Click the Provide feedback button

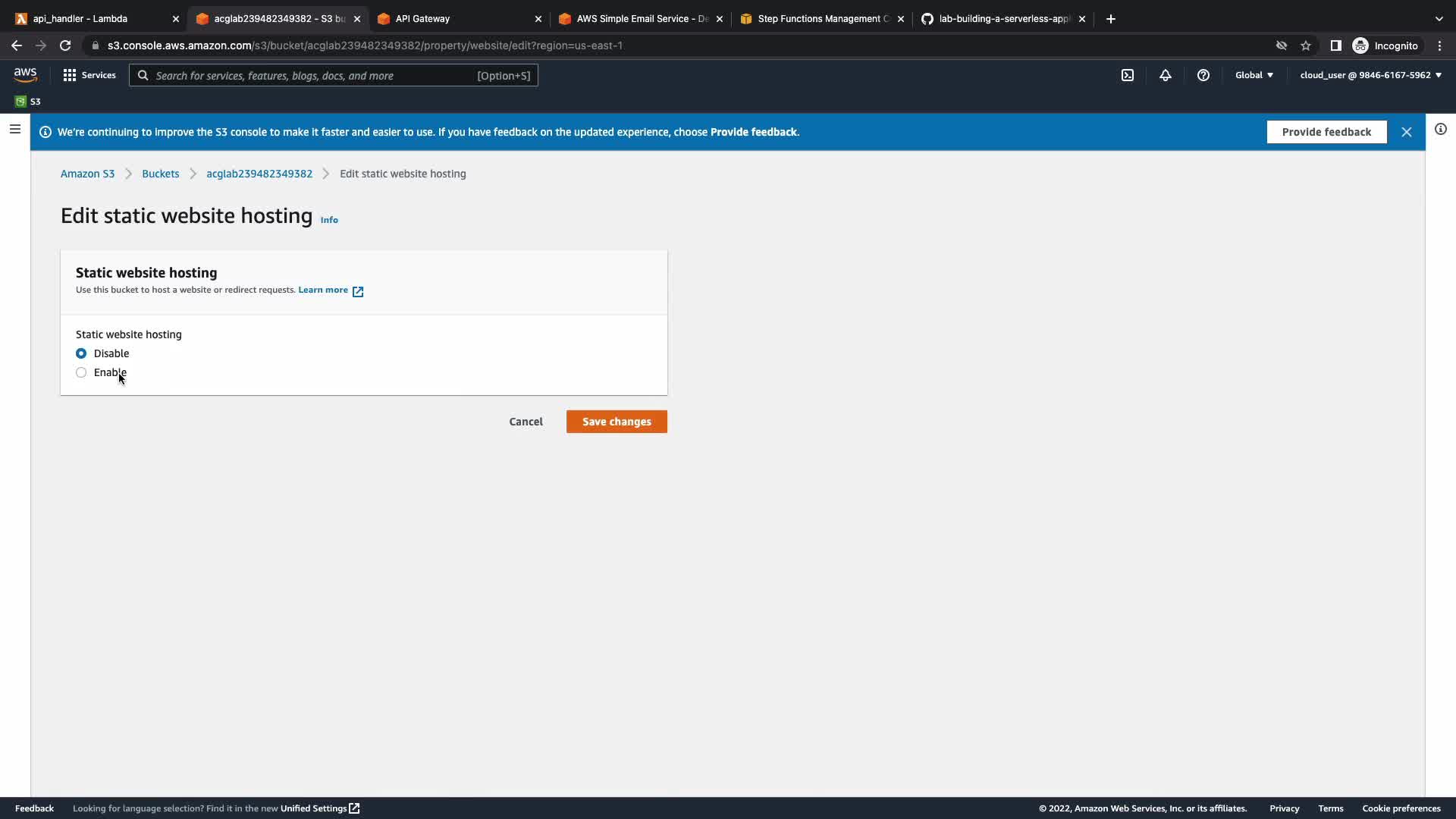1326,132
